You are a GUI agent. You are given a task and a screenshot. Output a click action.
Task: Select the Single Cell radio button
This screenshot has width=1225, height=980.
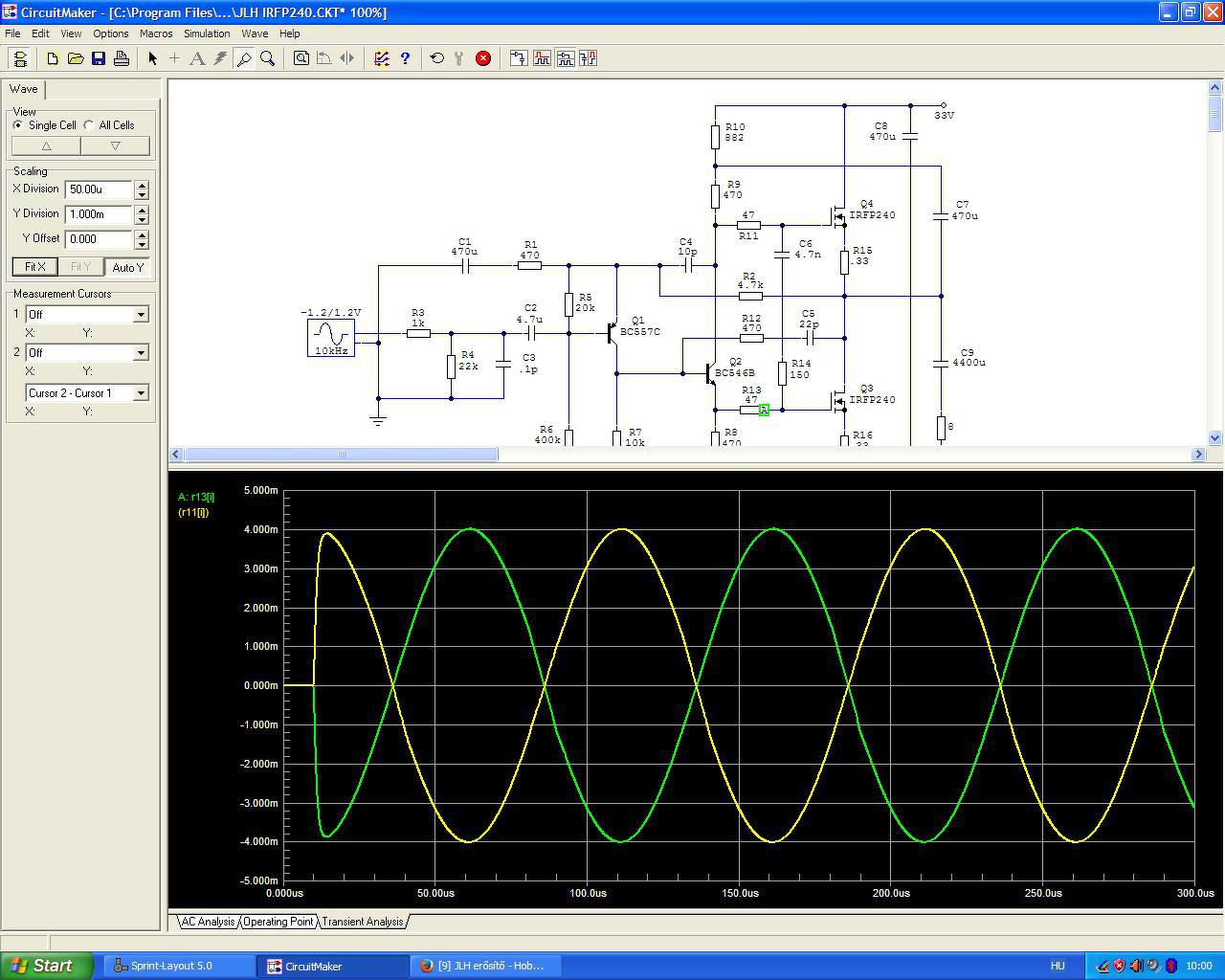click(x=18, y=125)
